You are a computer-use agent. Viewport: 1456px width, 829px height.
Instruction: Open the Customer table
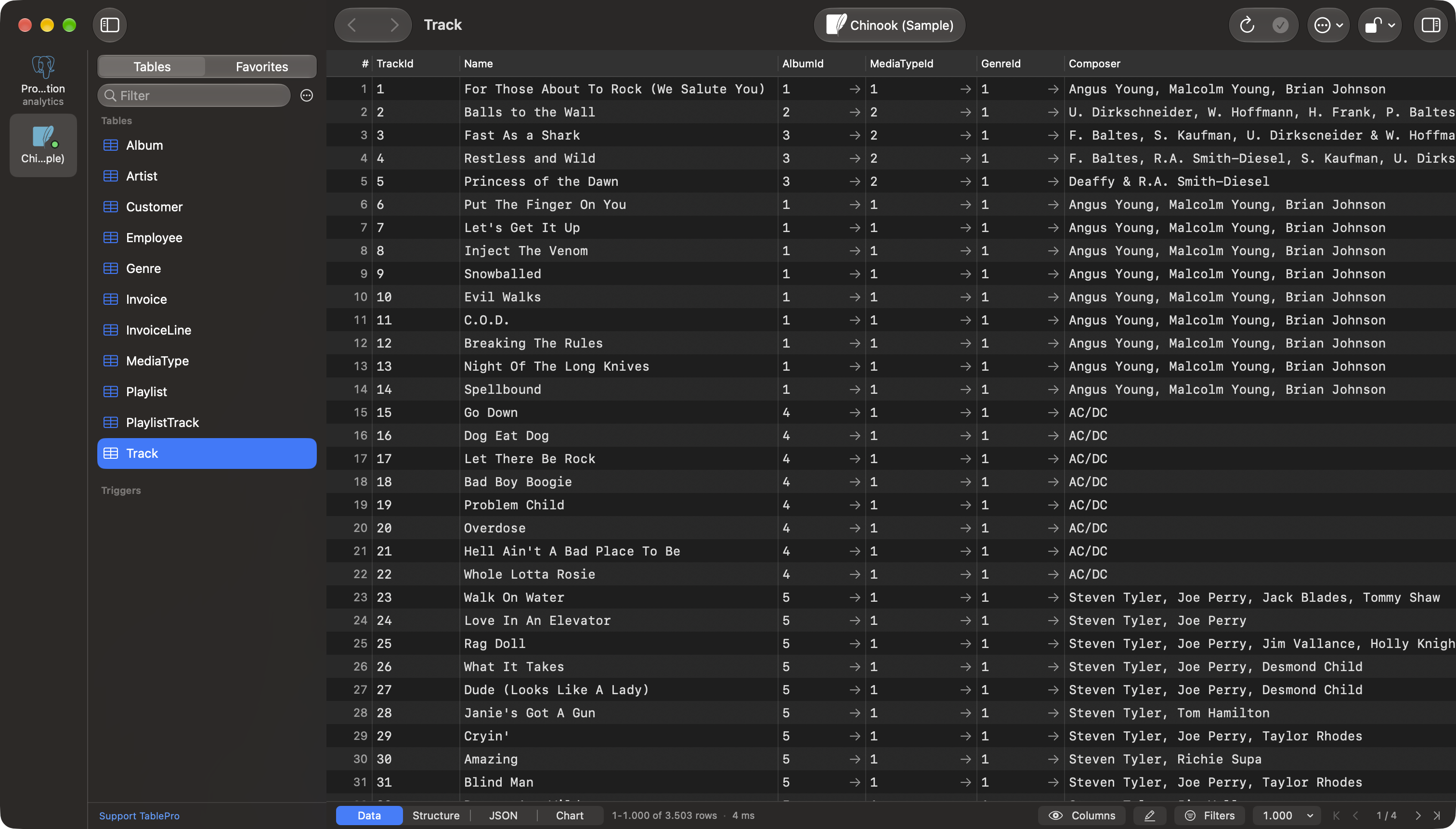(207, 207)
